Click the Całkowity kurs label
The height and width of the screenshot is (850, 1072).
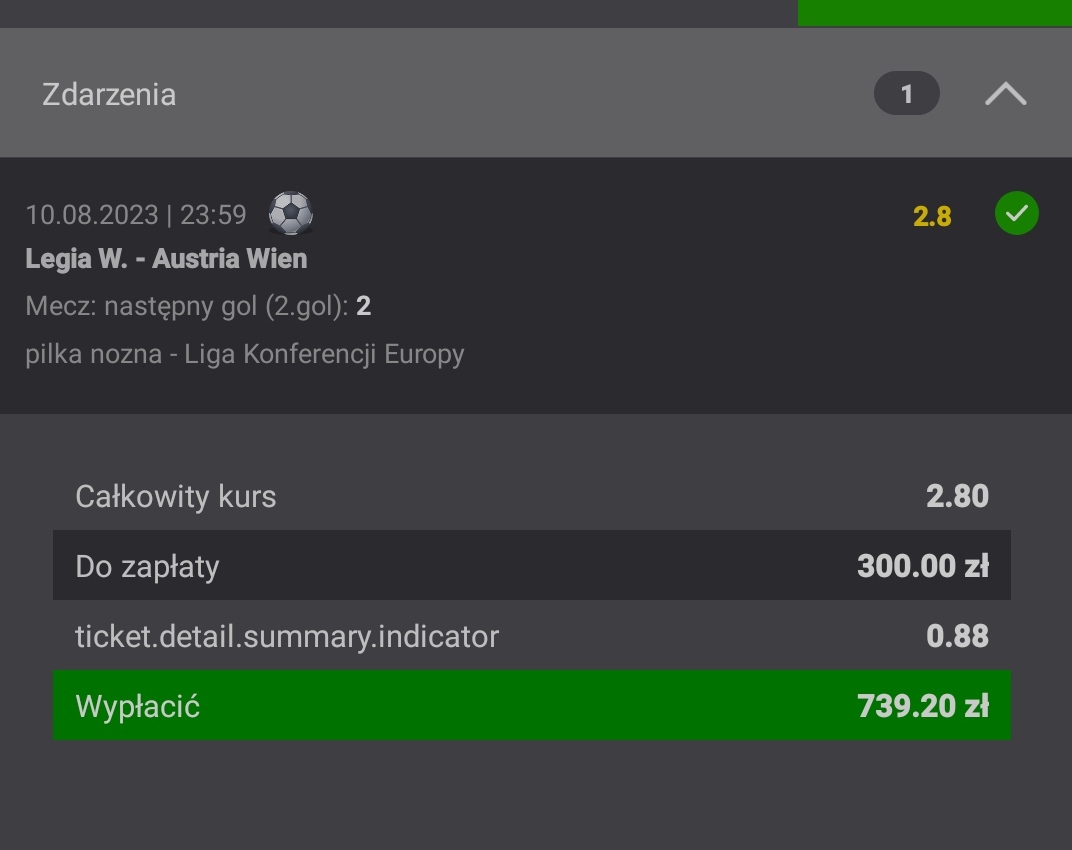tap(176, 496)
